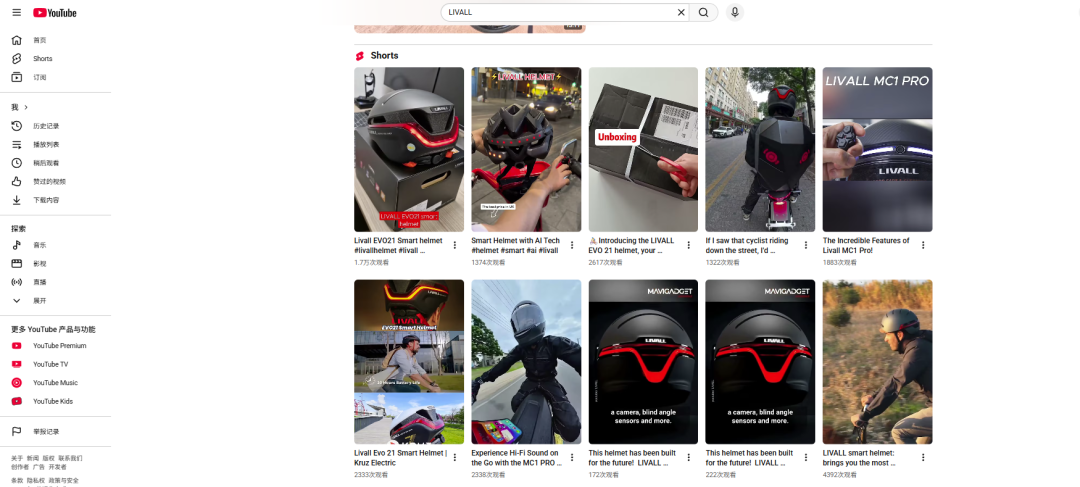The image size is (1080, 487).
Task: Open Movies clapperboard icon
Action: (x=17, y=264)
